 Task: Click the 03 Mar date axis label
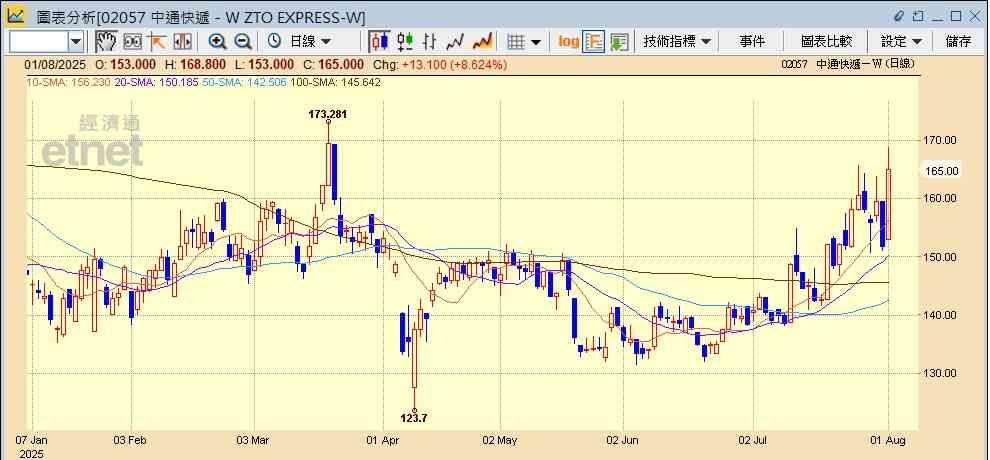point(253,440)
